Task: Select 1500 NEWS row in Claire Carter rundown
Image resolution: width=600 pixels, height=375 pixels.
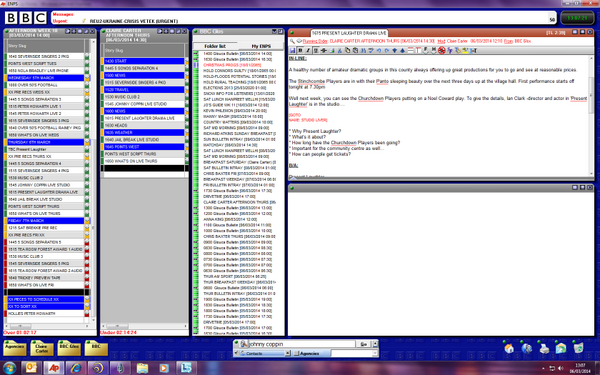Action: click(145, 75)
